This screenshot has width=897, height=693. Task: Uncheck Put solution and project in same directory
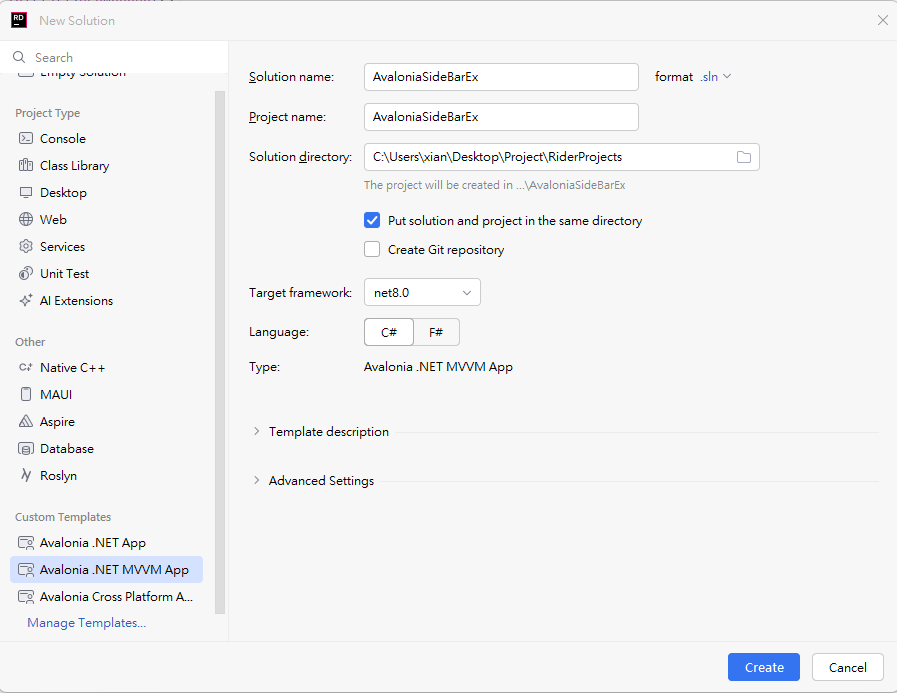pyautogui.click(x=372, y=221)
